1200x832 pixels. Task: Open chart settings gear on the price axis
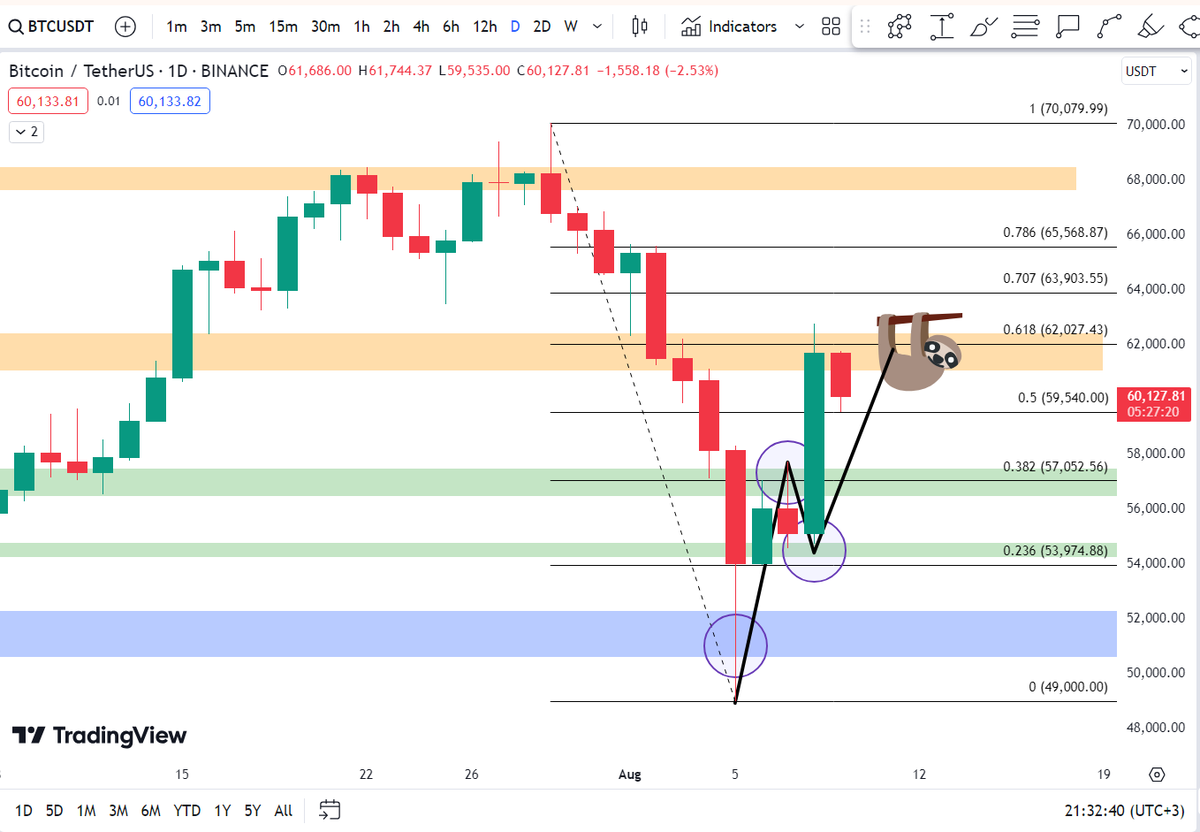click(x=1157, y=774)
